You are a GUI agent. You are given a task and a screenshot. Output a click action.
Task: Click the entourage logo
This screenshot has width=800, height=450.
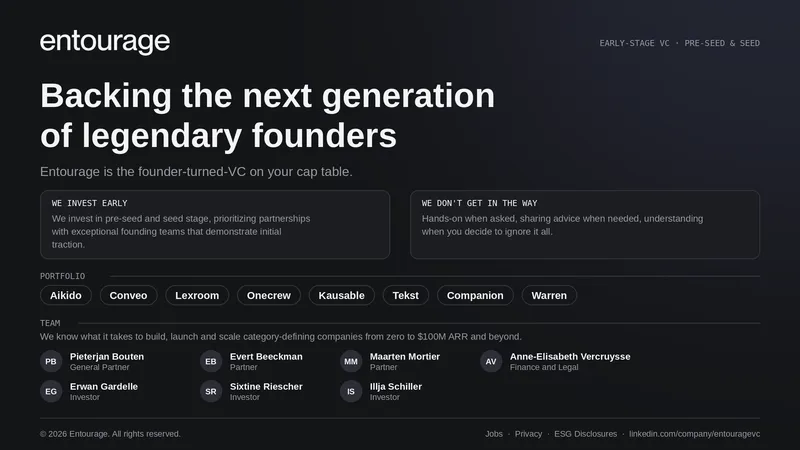pyautogui.click(x=105, y=42)
